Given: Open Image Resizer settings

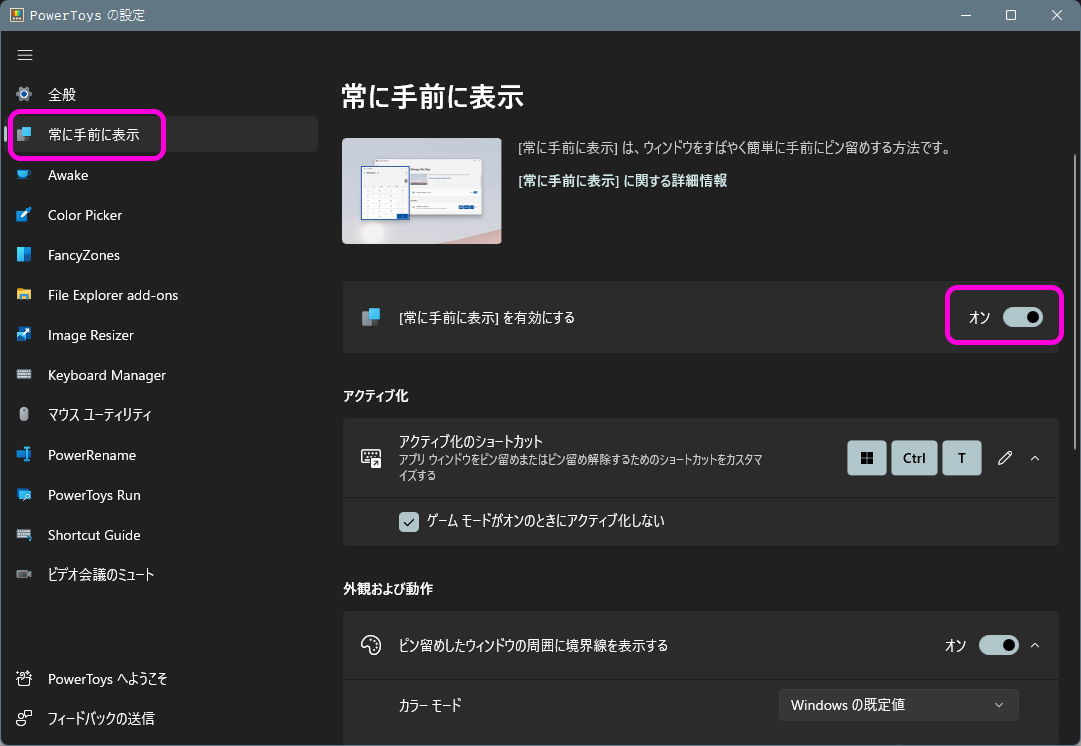Looking at the screenshot, I should tap(163, 335).
